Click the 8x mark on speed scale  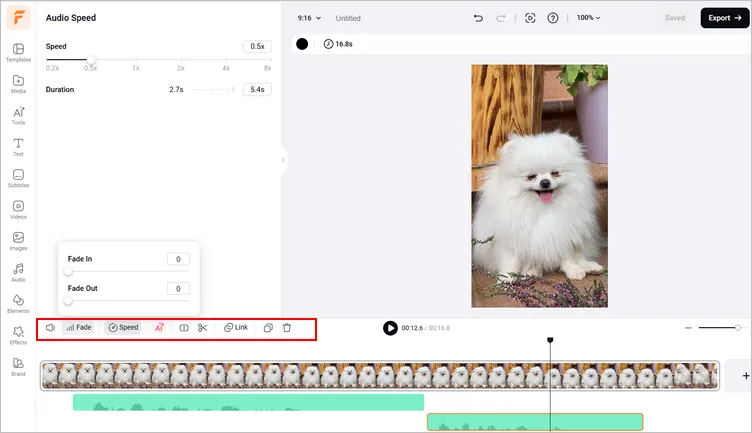(268, 68)
